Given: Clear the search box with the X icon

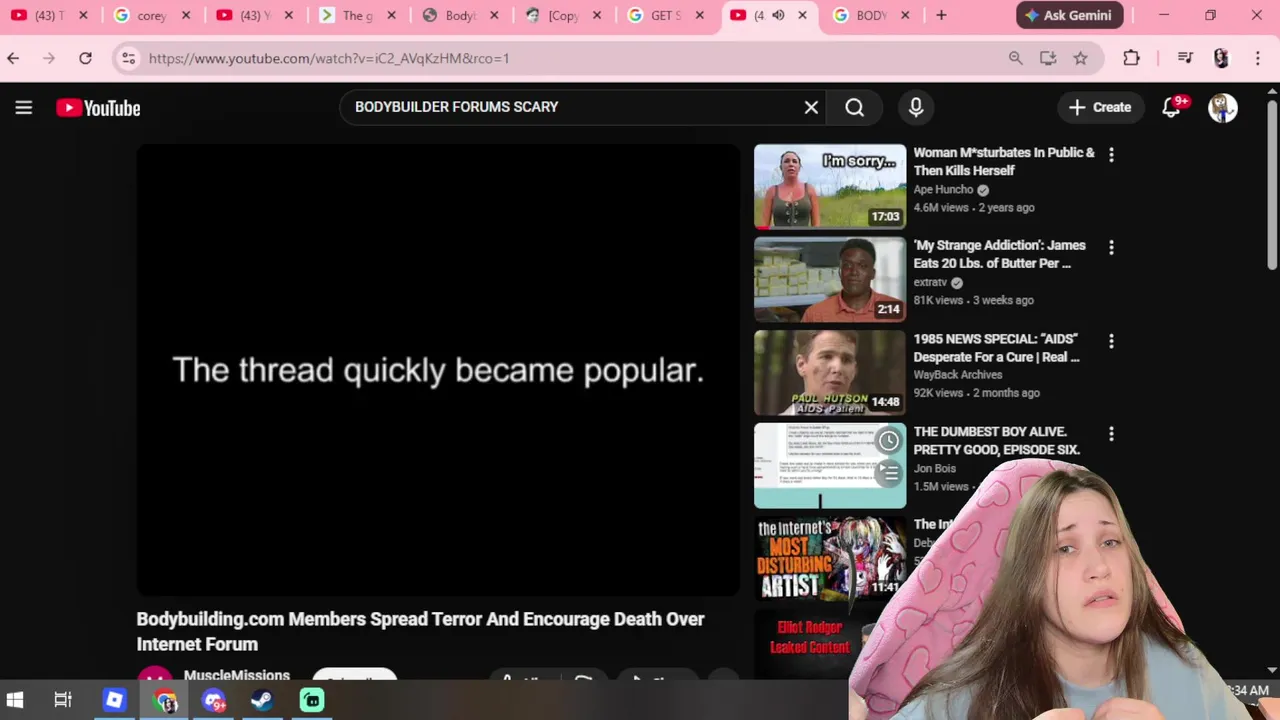Looking at the screenshot, I should pos(811,107).
